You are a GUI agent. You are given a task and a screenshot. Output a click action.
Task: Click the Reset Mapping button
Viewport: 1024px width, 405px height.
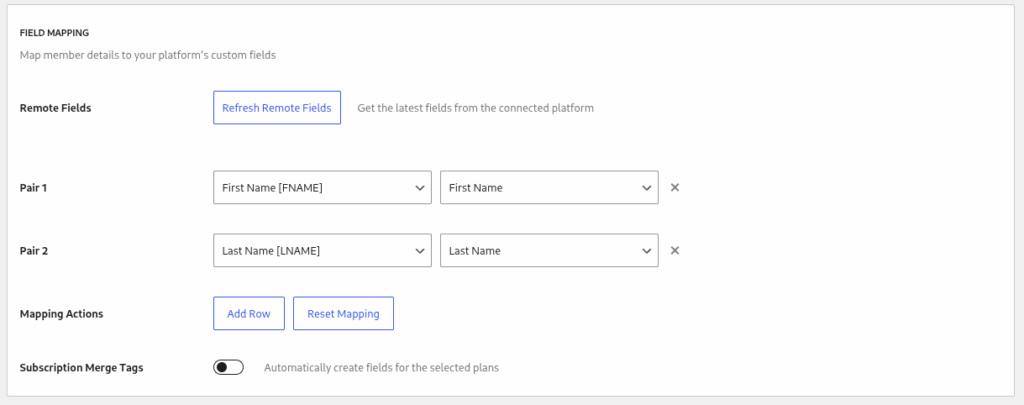pos(343,314)
